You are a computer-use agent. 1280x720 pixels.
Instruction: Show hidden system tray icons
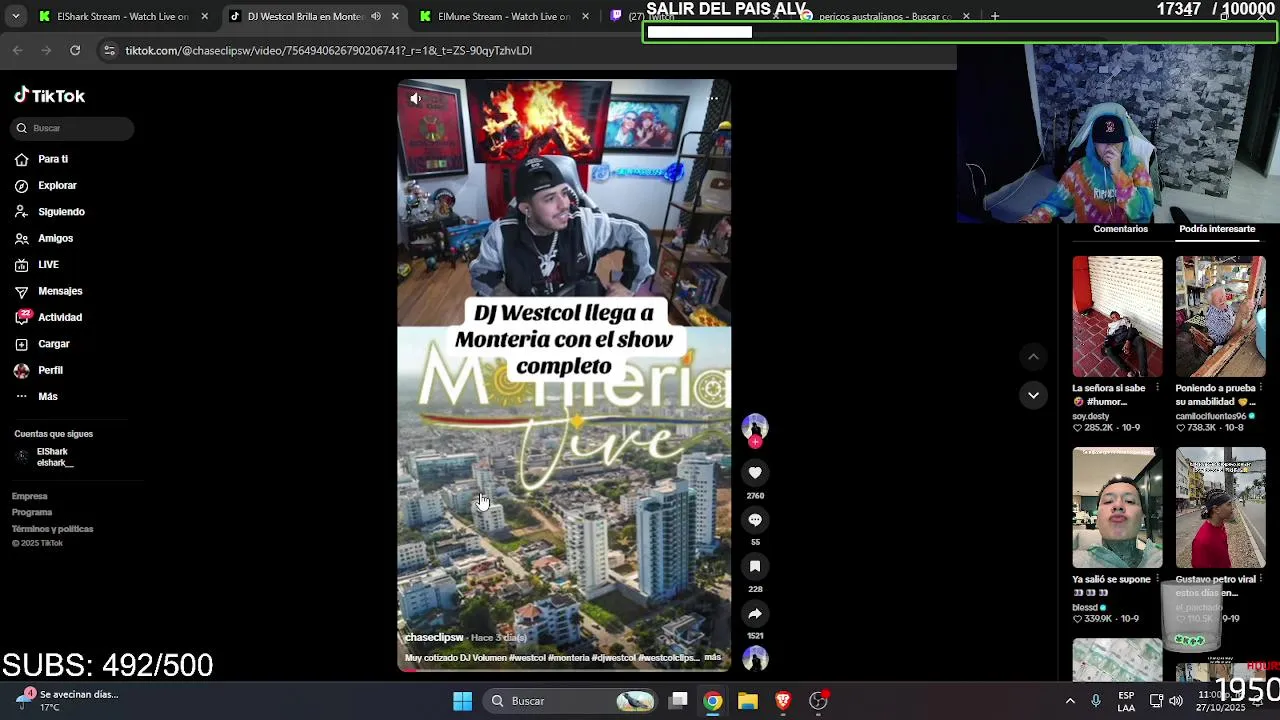[x=1070, y=701]
